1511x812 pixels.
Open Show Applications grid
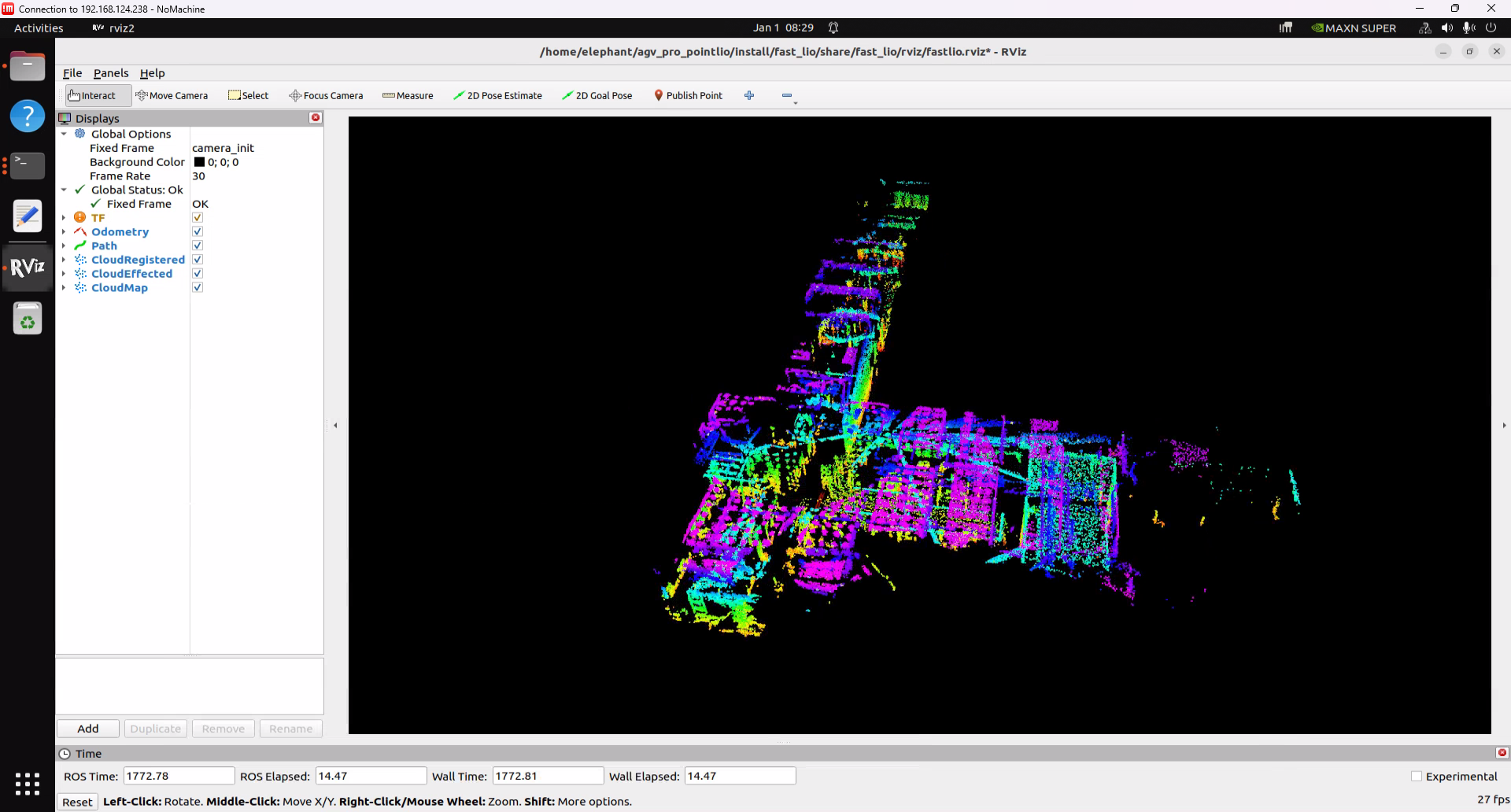click(28, 784)
